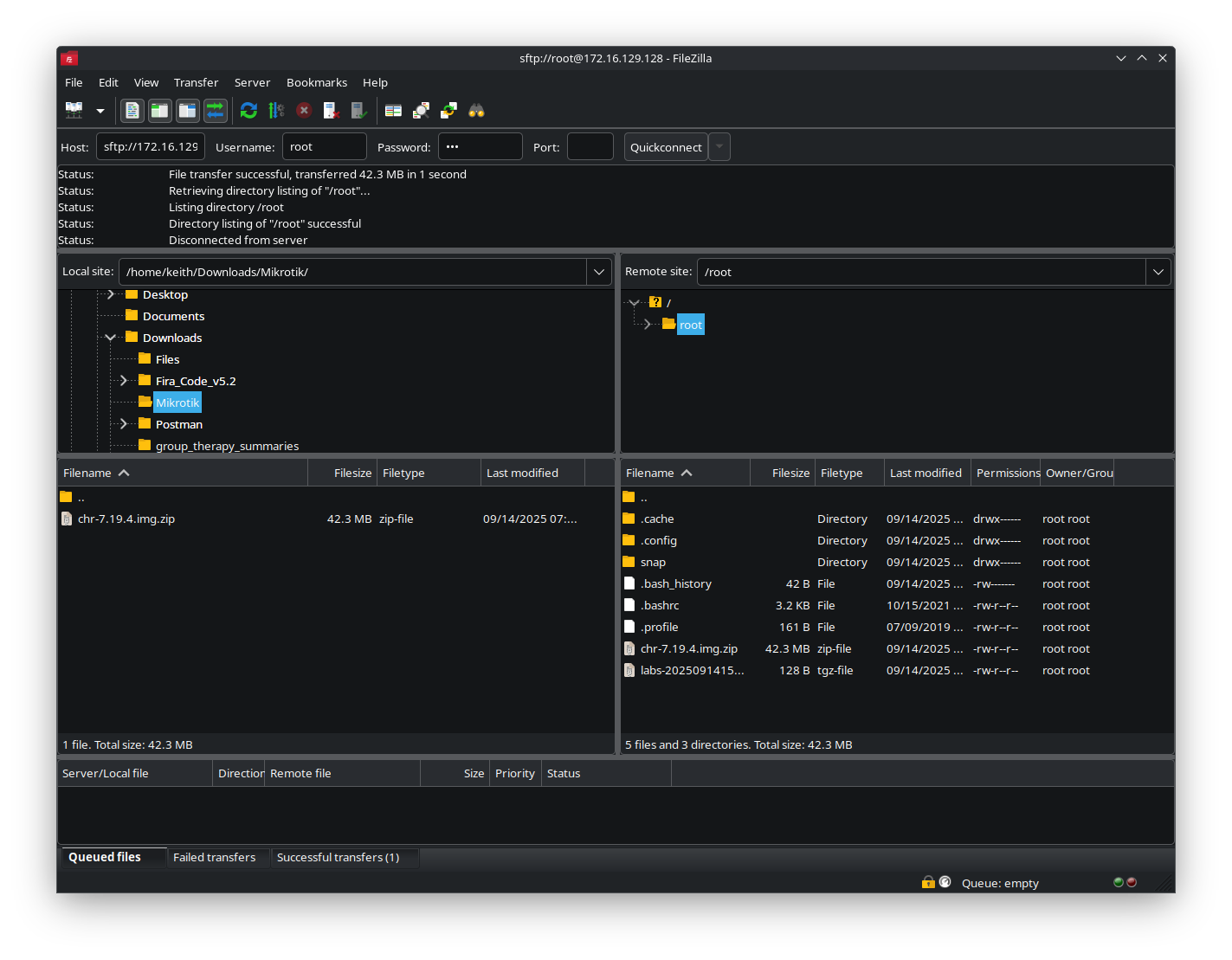1232x960 pixels.
Task: Expand the Desktop folder in local tree
Action: [110, 294]
